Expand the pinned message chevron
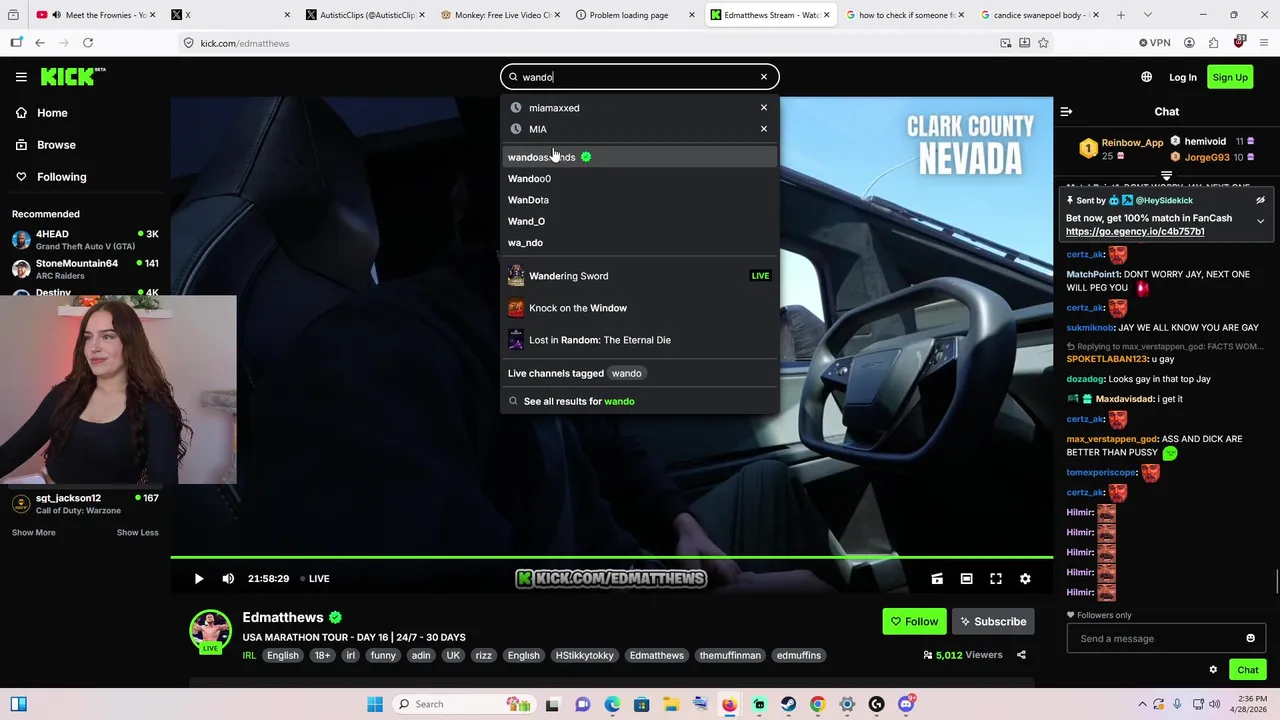Image resolution: width=1280 pixels, height=720 pixels. (1260, 220)
